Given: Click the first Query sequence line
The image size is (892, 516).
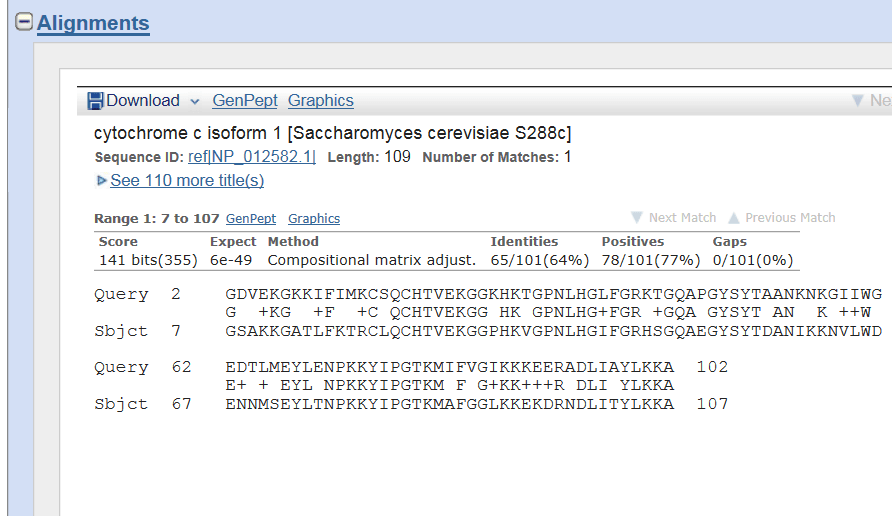Looking at the screenshot, I should [x=553, y=294].
